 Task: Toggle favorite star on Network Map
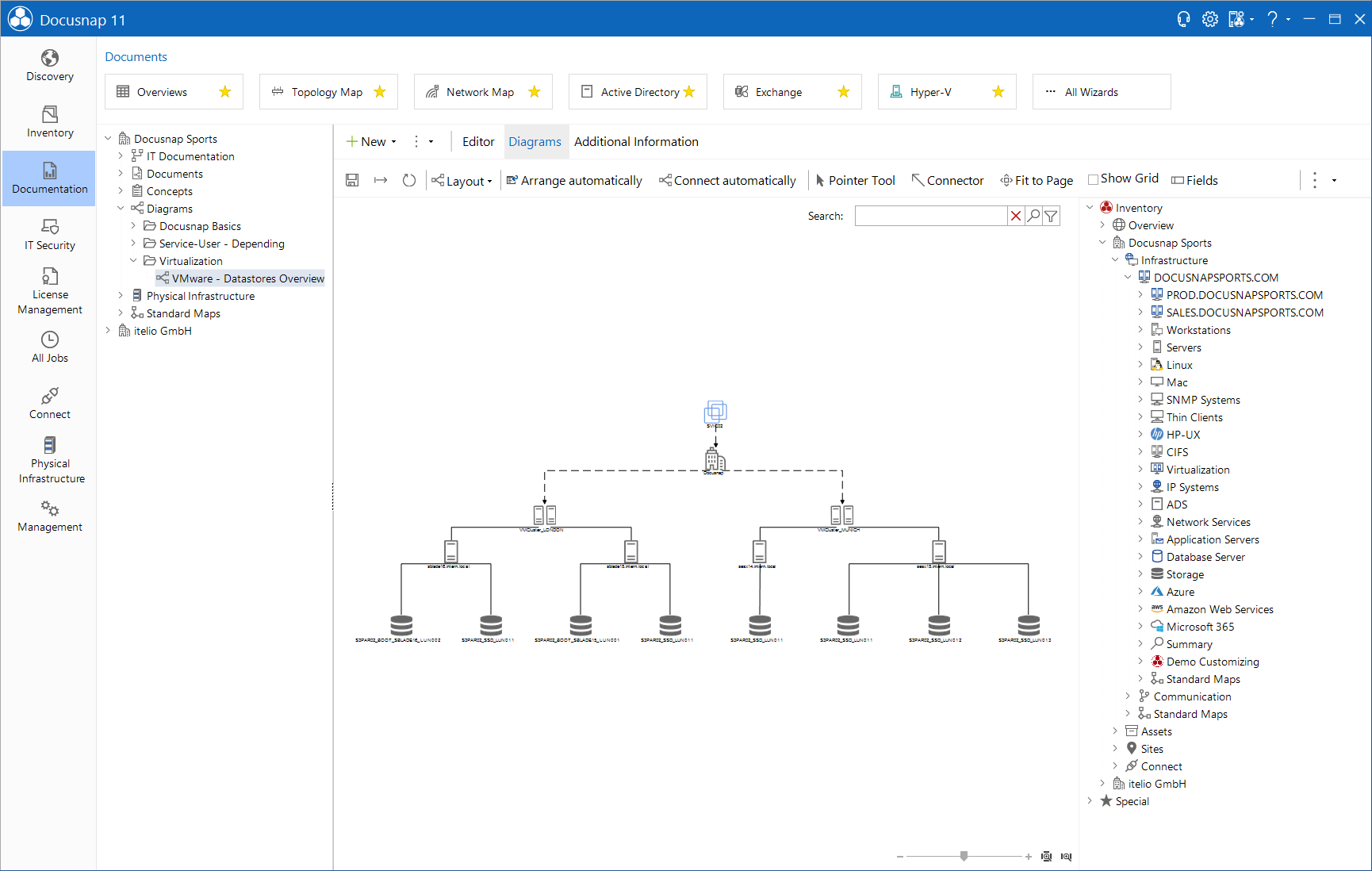tap(535, 92)
